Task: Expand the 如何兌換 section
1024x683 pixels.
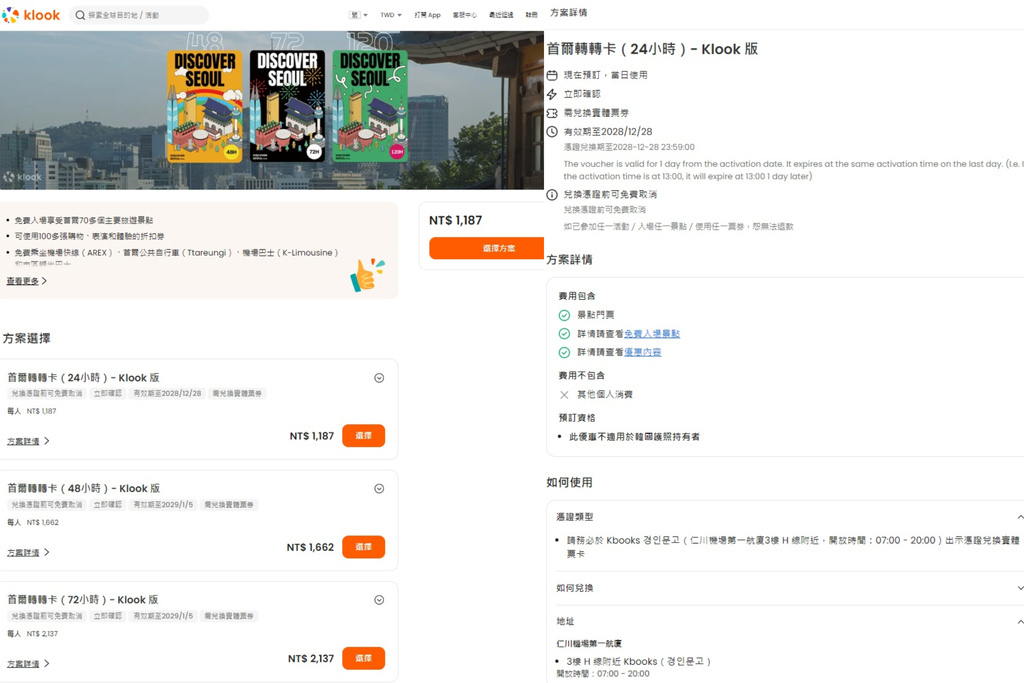Action: pyautogui.click(x=1019, y=588)
